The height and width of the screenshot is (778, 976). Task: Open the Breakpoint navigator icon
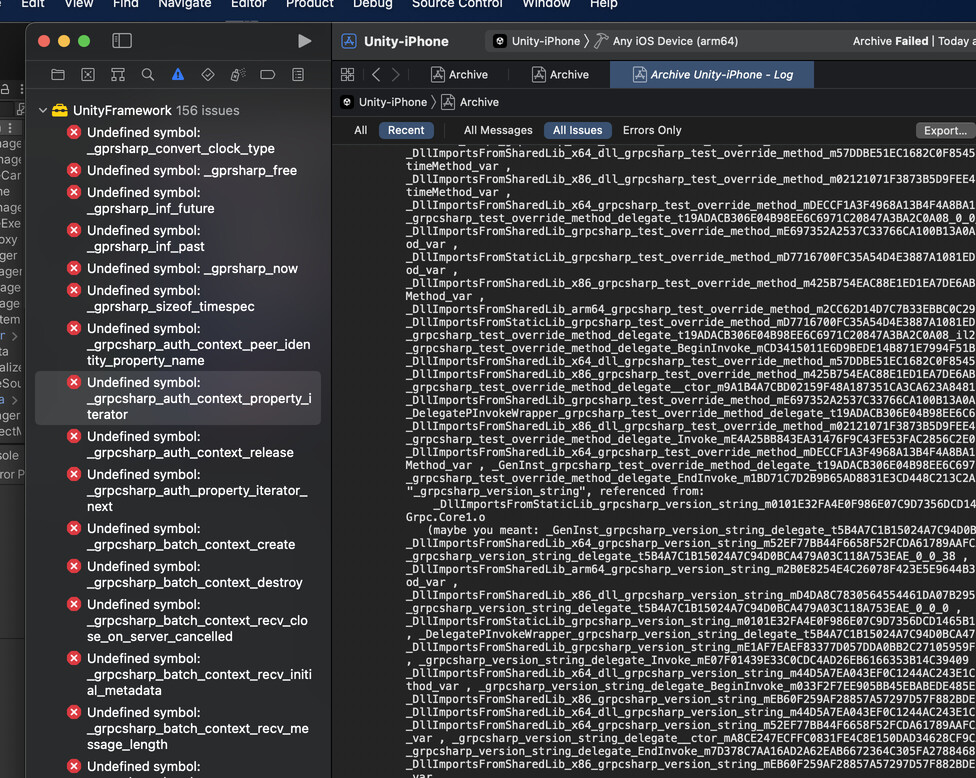(268, 75)
